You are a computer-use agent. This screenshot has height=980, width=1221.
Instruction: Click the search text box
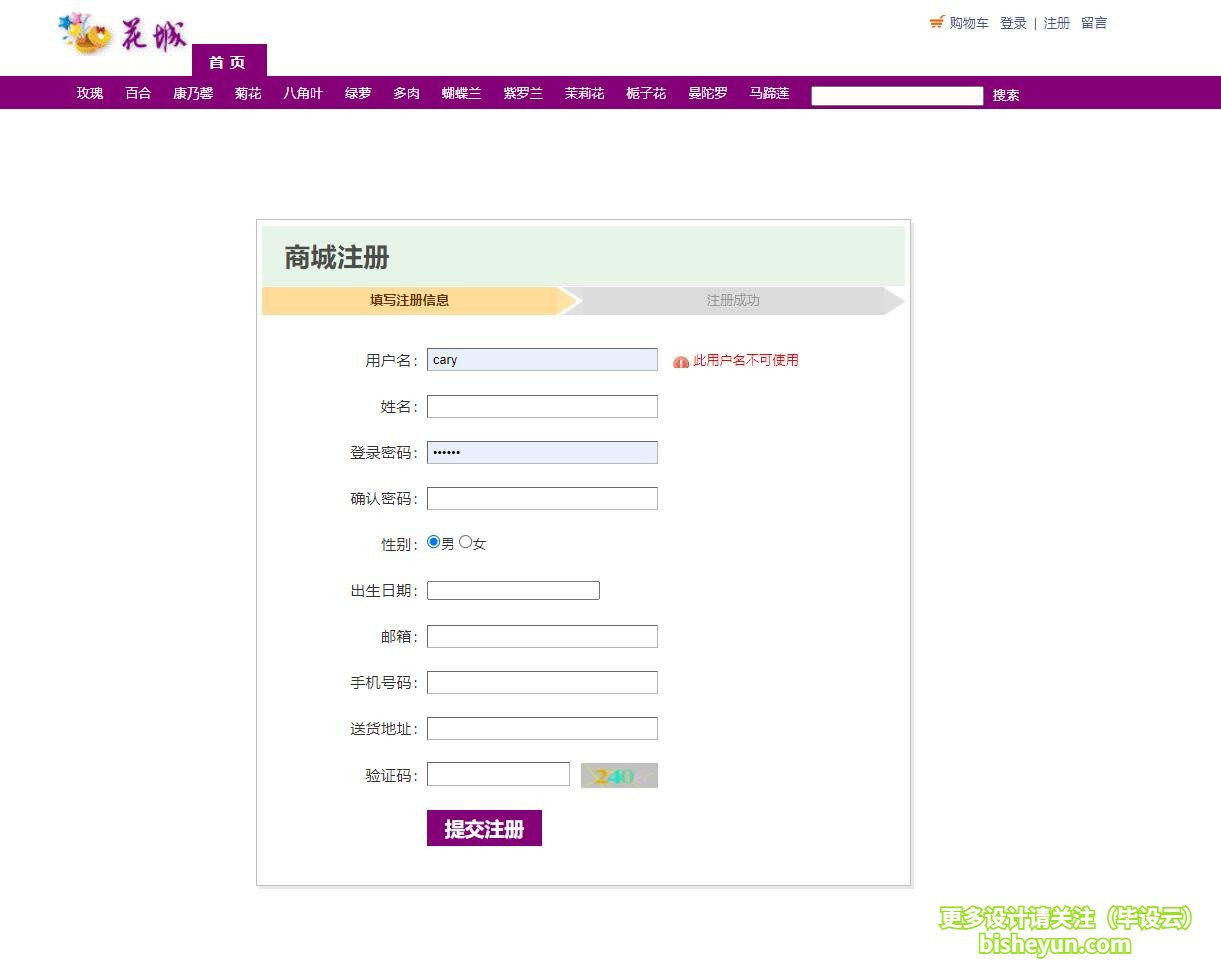[896, 95]
